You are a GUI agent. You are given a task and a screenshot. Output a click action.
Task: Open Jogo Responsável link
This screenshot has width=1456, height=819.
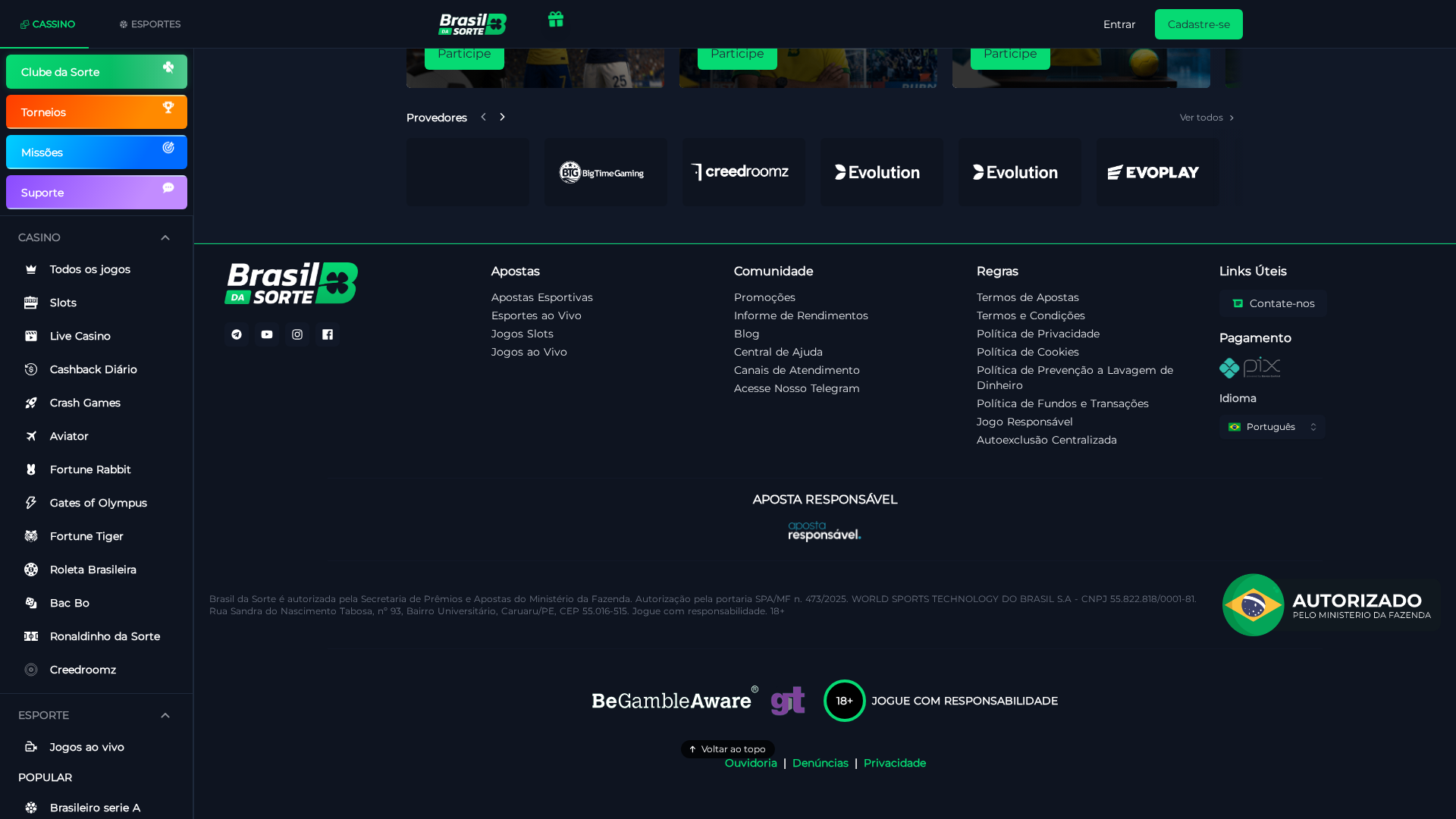click(x=1025, y=422)
